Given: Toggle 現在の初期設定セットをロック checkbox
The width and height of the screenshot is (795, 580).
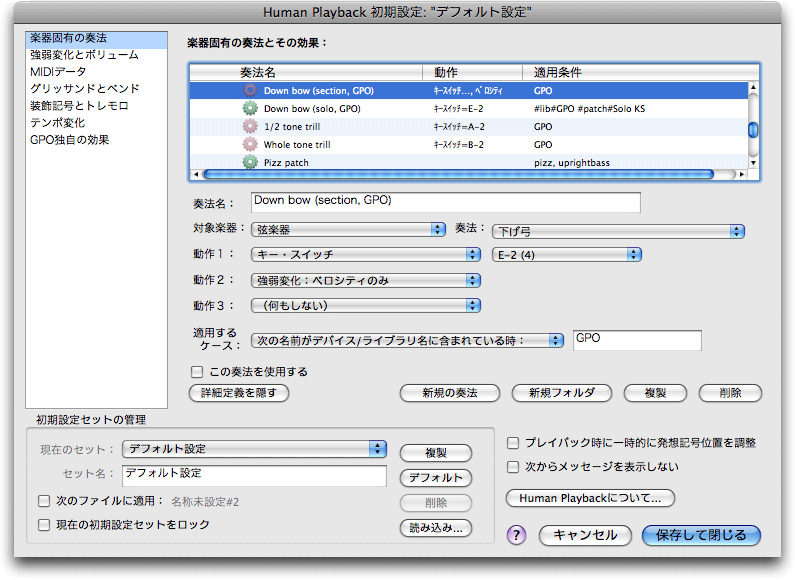Looking at the screenshot, I should tap(44, 525).
